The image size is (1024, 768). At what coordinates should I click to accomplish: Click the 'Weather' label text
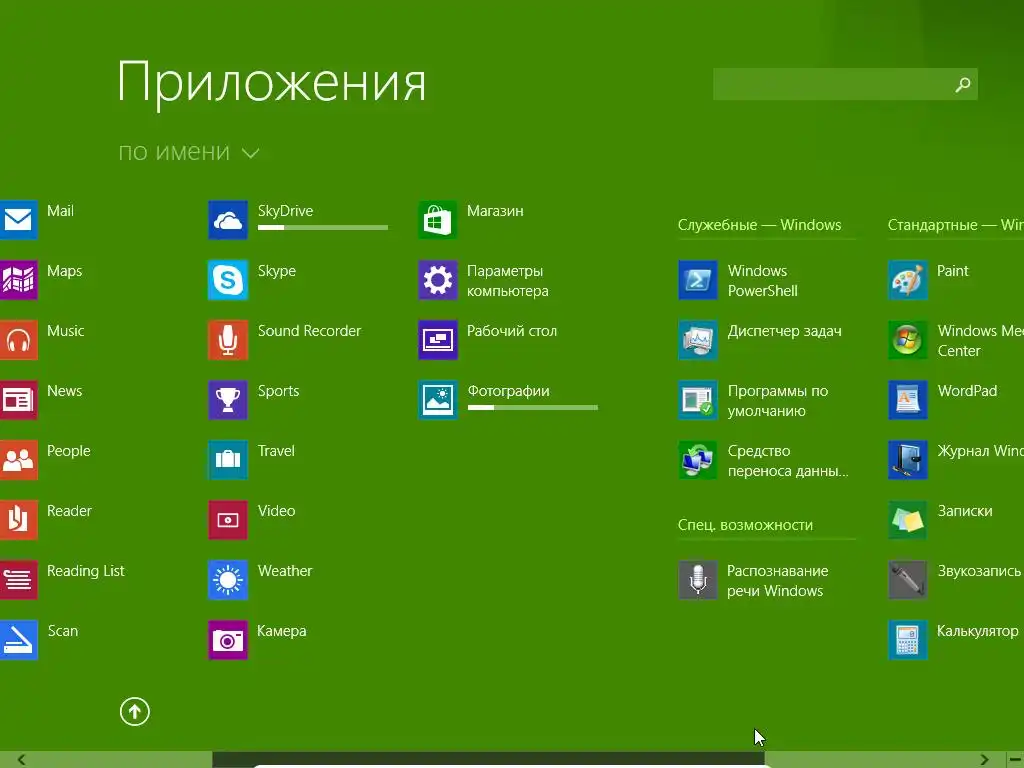[285, 571]
